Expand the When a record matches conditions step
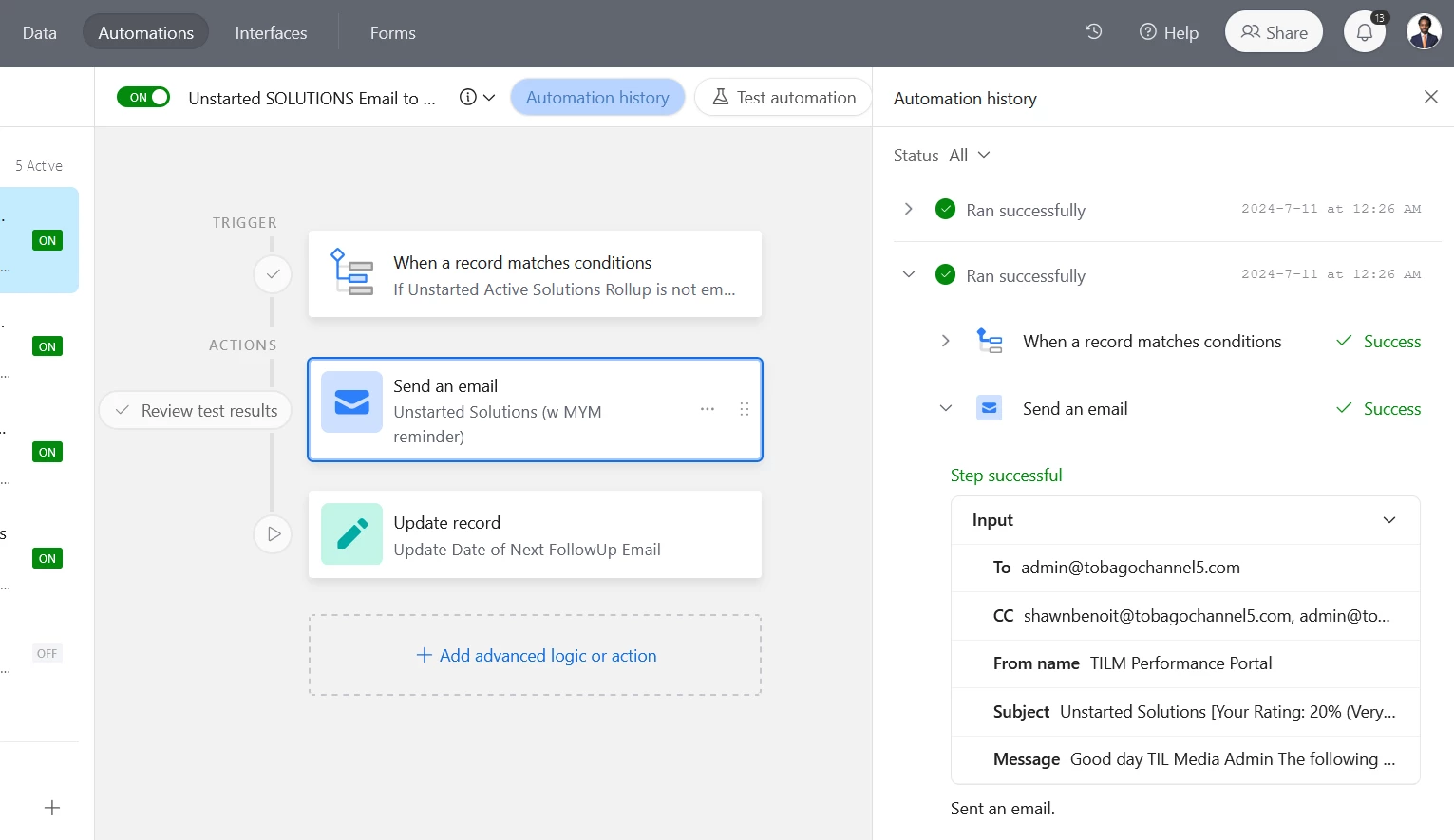This screenshot has height=840, width=1454. pos(946,341)
